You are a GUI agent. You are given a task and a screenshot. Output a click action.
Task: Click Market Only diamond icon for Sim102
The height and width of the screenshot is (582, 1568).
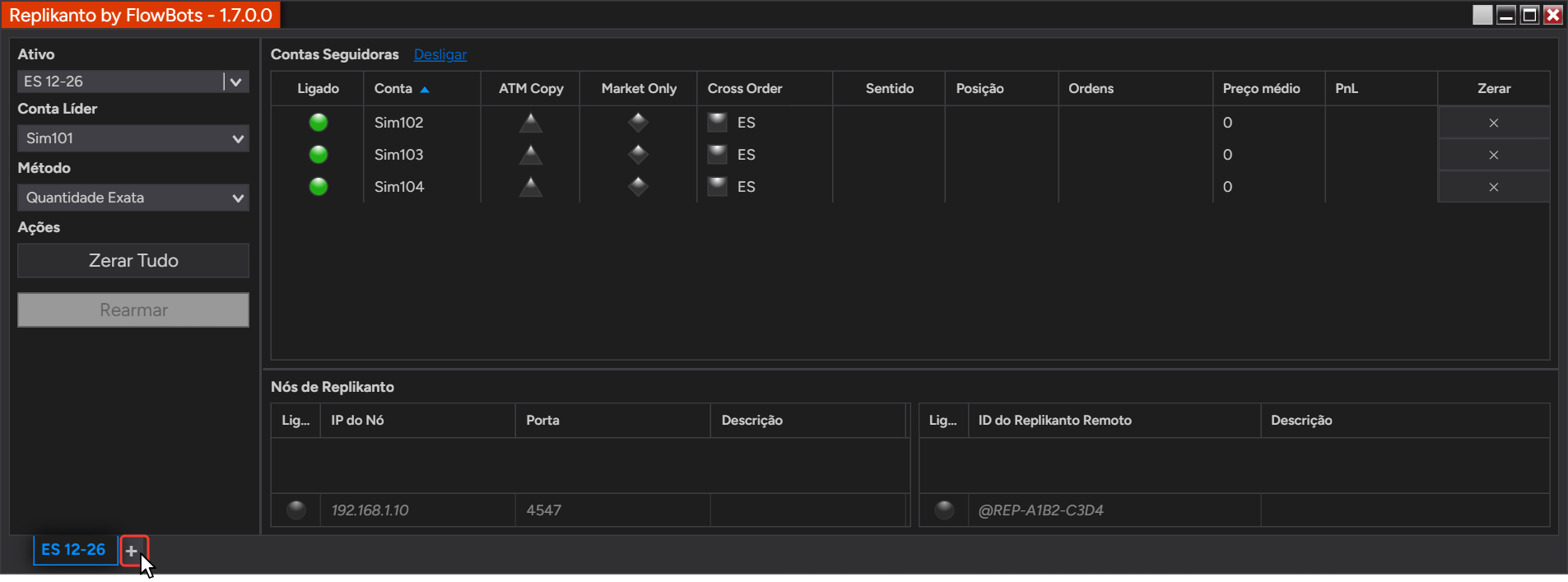(x=638, y=123)
